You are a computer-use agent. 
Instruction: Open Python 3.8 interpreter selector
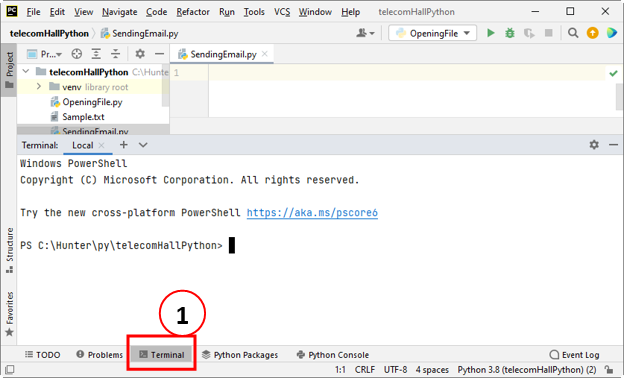[527, 370]
